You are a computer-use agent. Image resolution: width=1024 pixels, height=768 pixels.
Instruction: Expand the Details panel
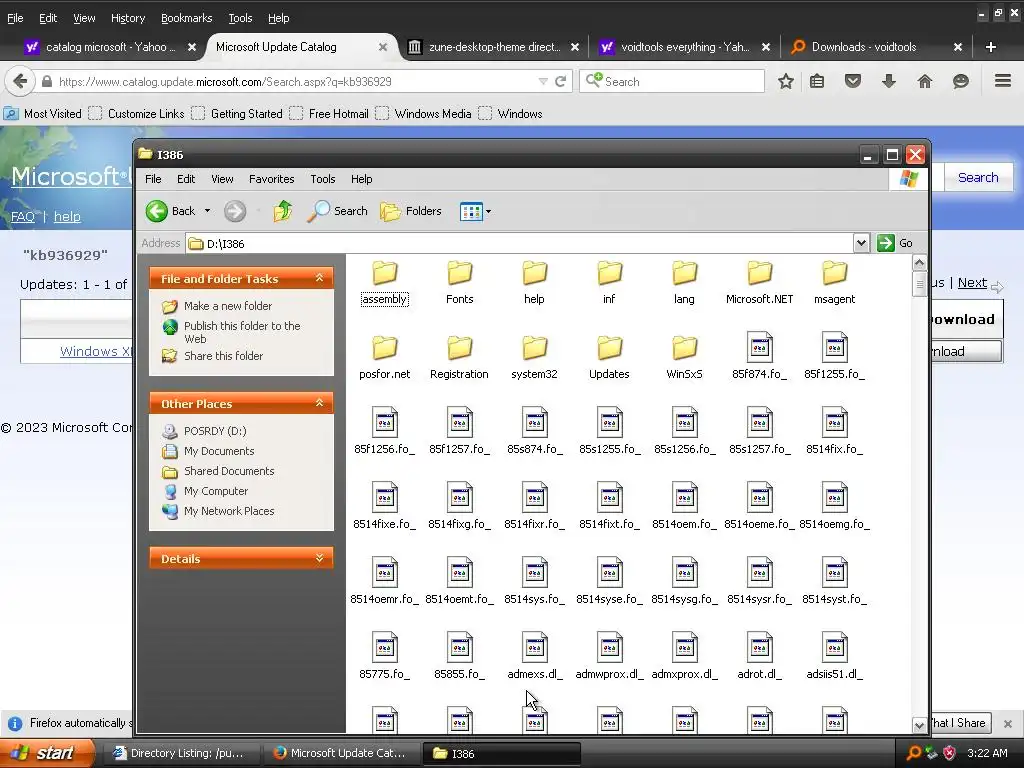tap(319, 558)
